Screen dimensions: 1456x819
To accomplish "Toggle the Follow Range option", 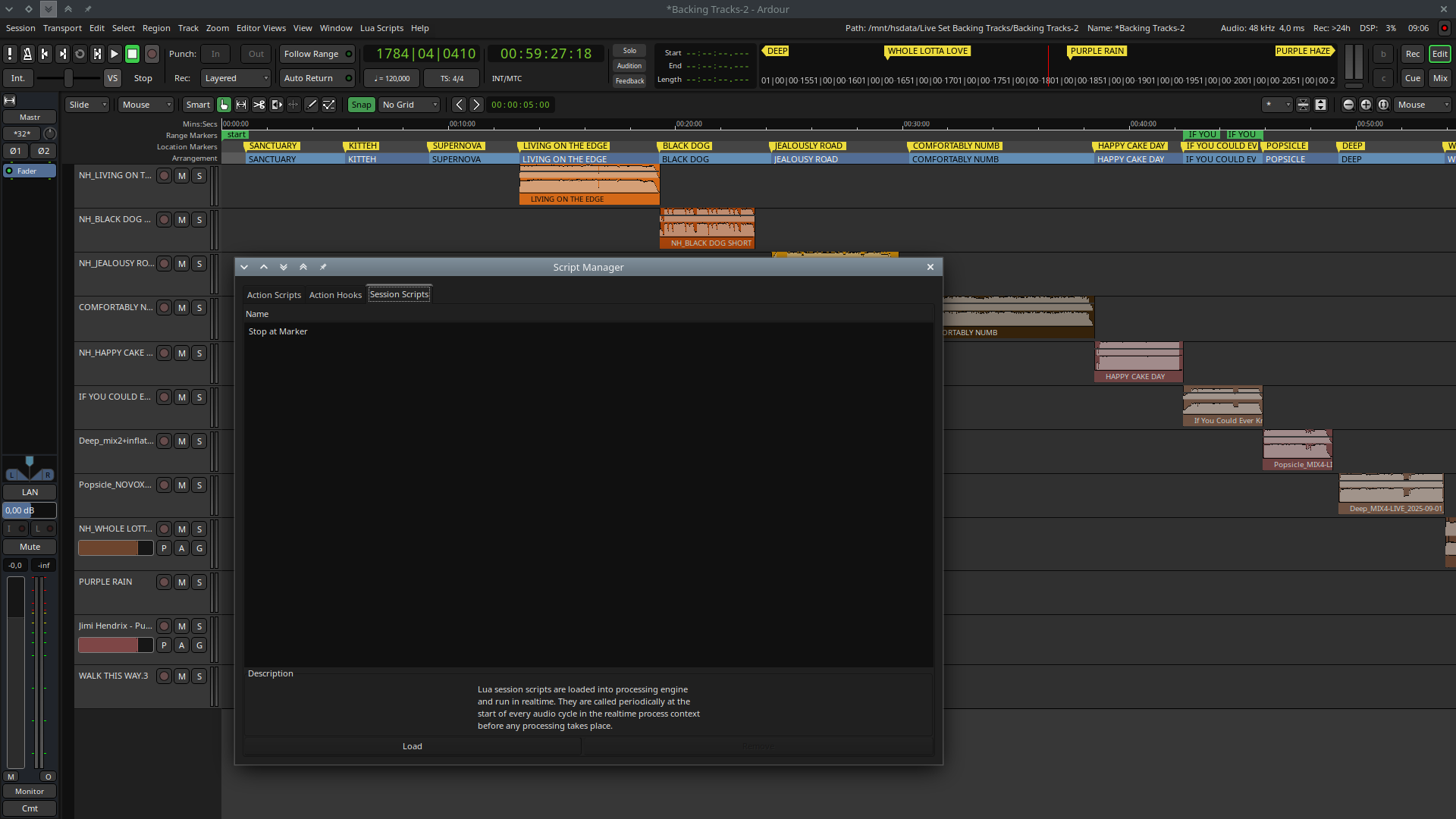I will tap(317, 54).
